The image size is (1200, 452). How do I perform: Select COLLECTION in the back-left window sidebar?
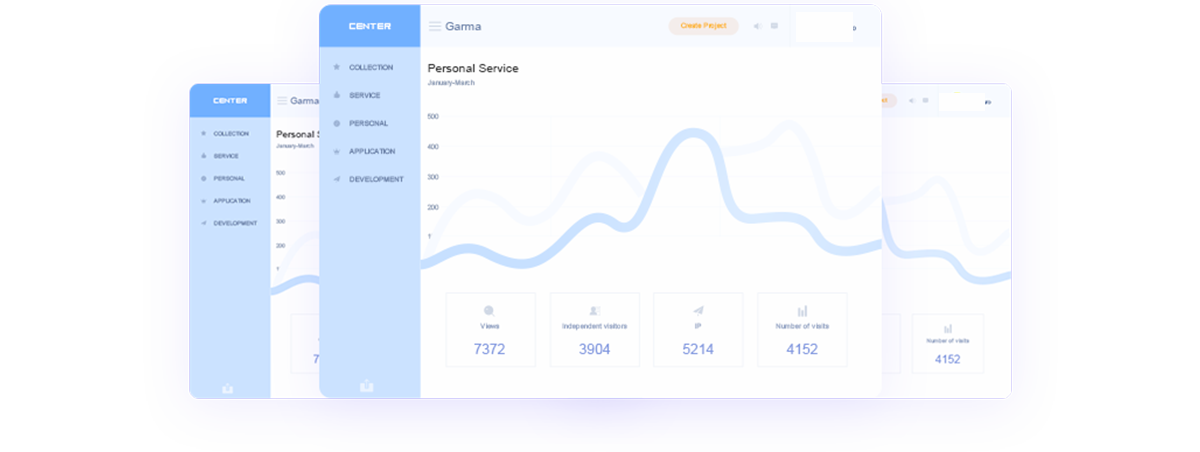click(230, 133)
